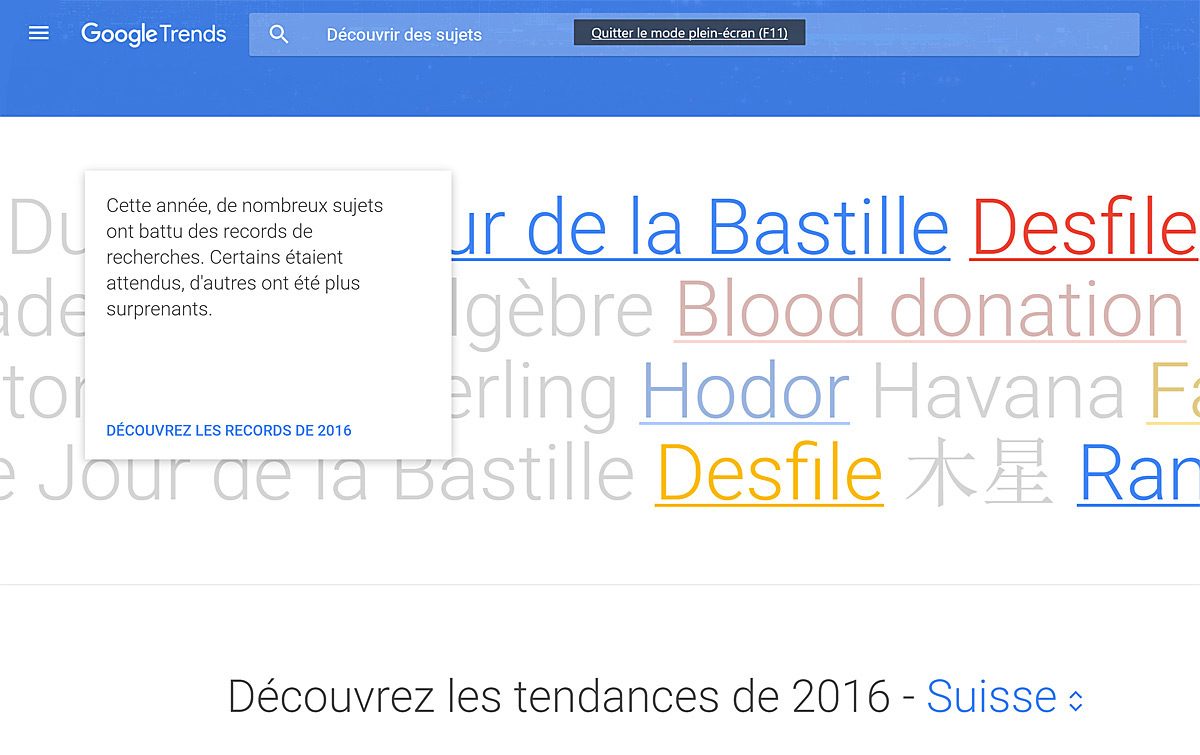The image size is (1200, 755).
Task: Click the 'Cette année, de nombreux sujets' paragraph
Action: 245,257
